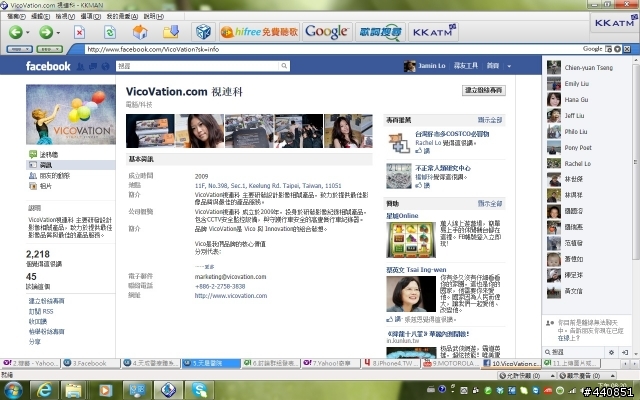Viewport: 640px width, 400px height.
Task: Click the green Forward arrow button
Action: pos(46,32)
